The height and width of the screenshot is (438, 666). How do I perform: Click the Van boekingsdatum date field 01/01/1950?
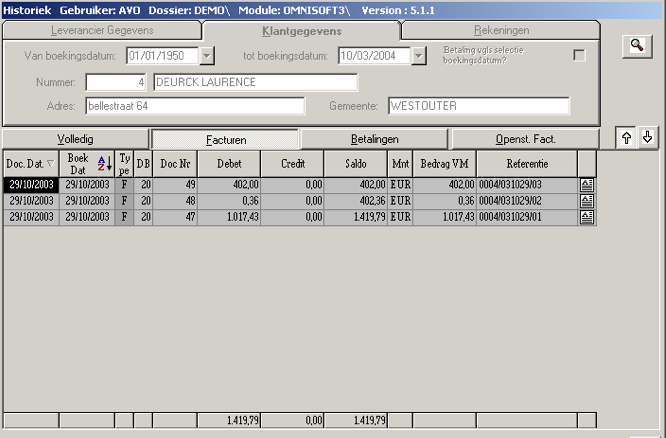pyautogui.click(x=162, y=56)
